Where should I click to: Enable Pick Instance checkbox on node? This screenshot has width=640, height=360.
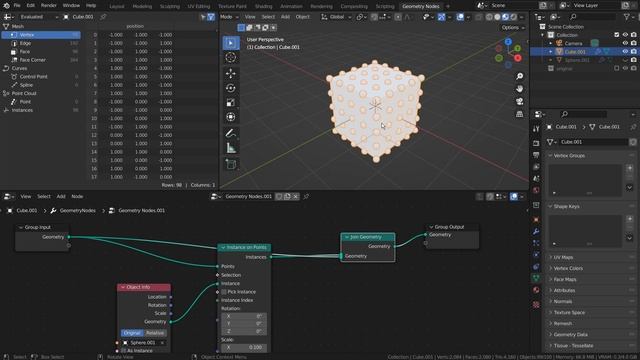click(224, 292)
